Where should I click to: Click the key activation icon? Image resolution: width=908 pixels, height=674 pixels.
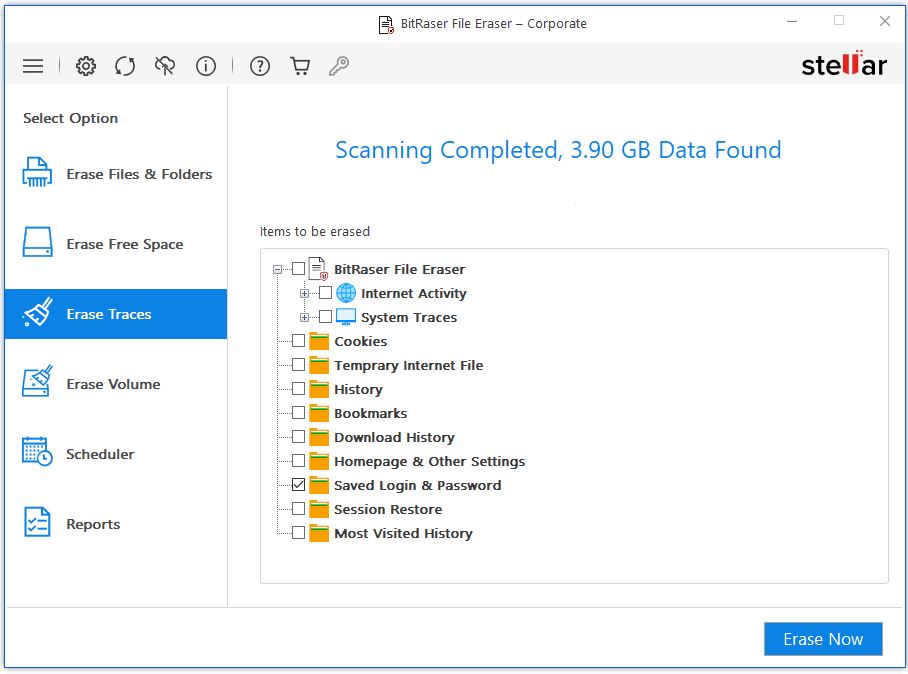pyautogui.click(x=339, y=66)
